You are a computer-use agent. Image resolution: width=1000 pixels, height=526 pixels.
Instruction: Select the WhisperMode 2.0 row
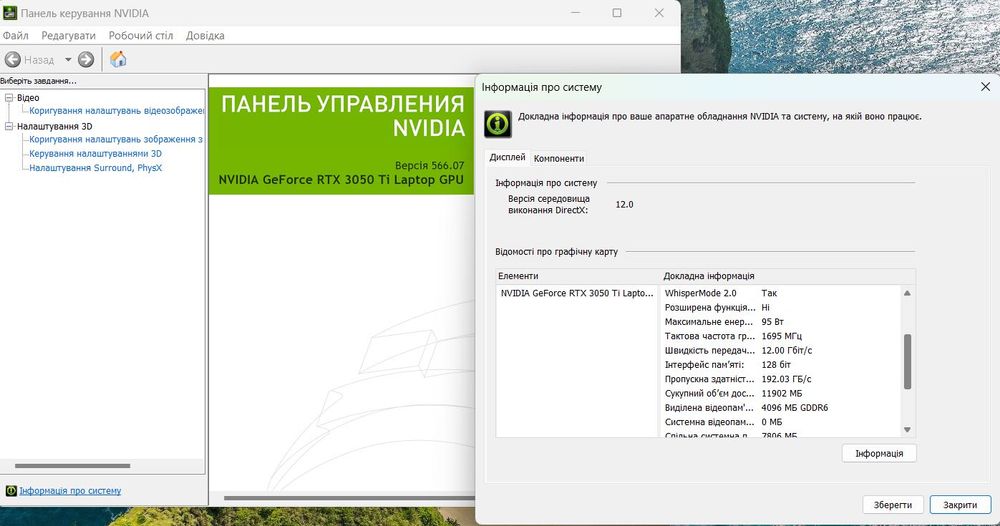(x=781, y=293)
